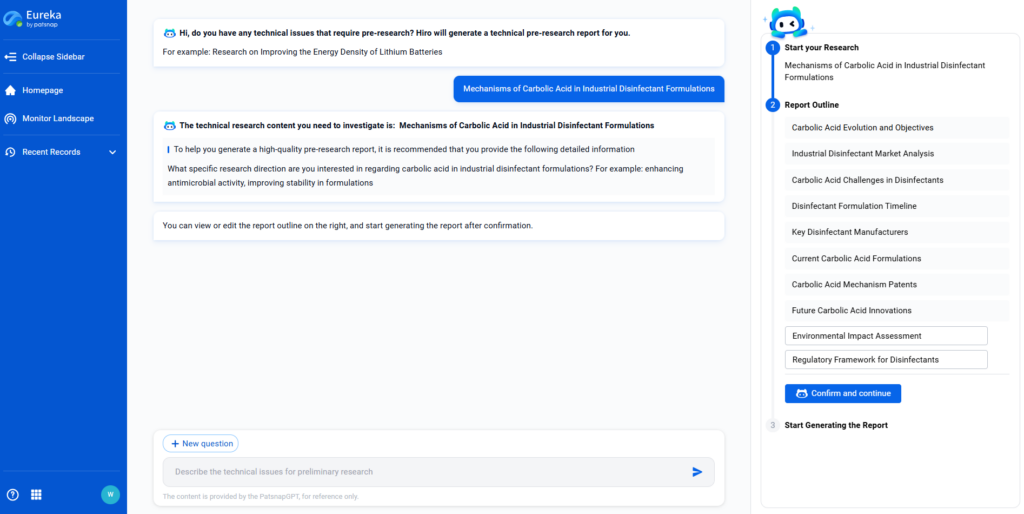Edit Regulatory Framework for Disinfectants field
Image resolution: width=1024 pixels, height=514 pixels.
click(886, 359)
